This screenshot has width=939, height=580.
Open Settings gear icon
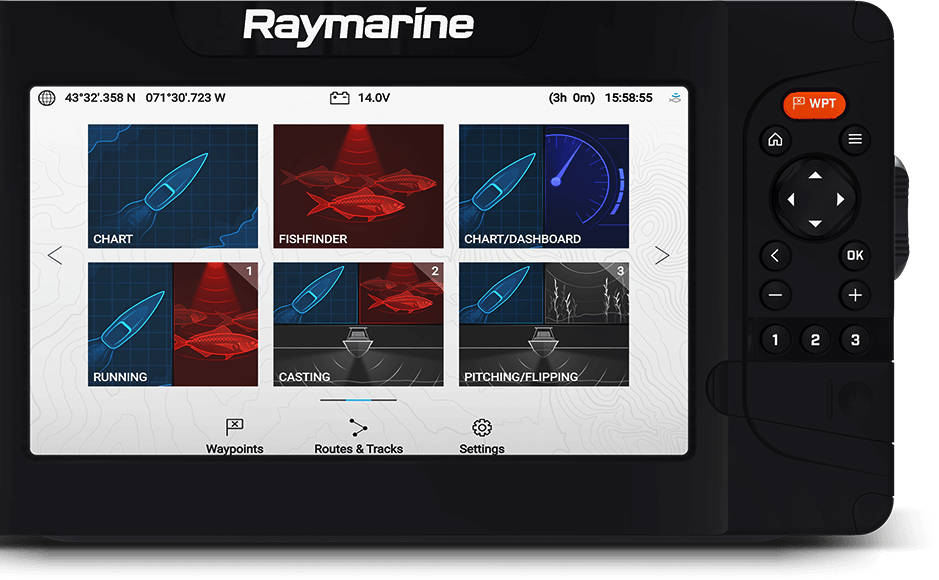click(x=482, y=427)
